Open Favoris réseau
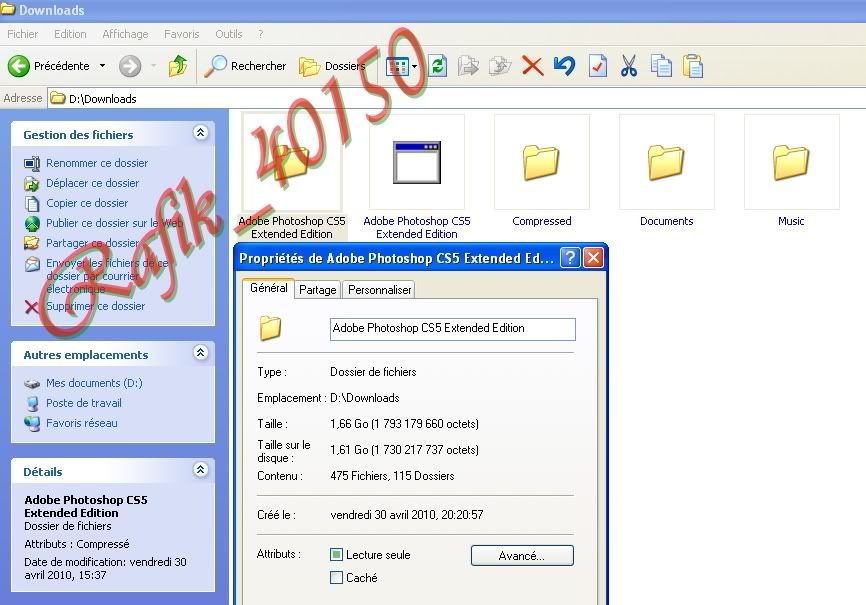Screen dimensions: 866x605 click(82, 423)
